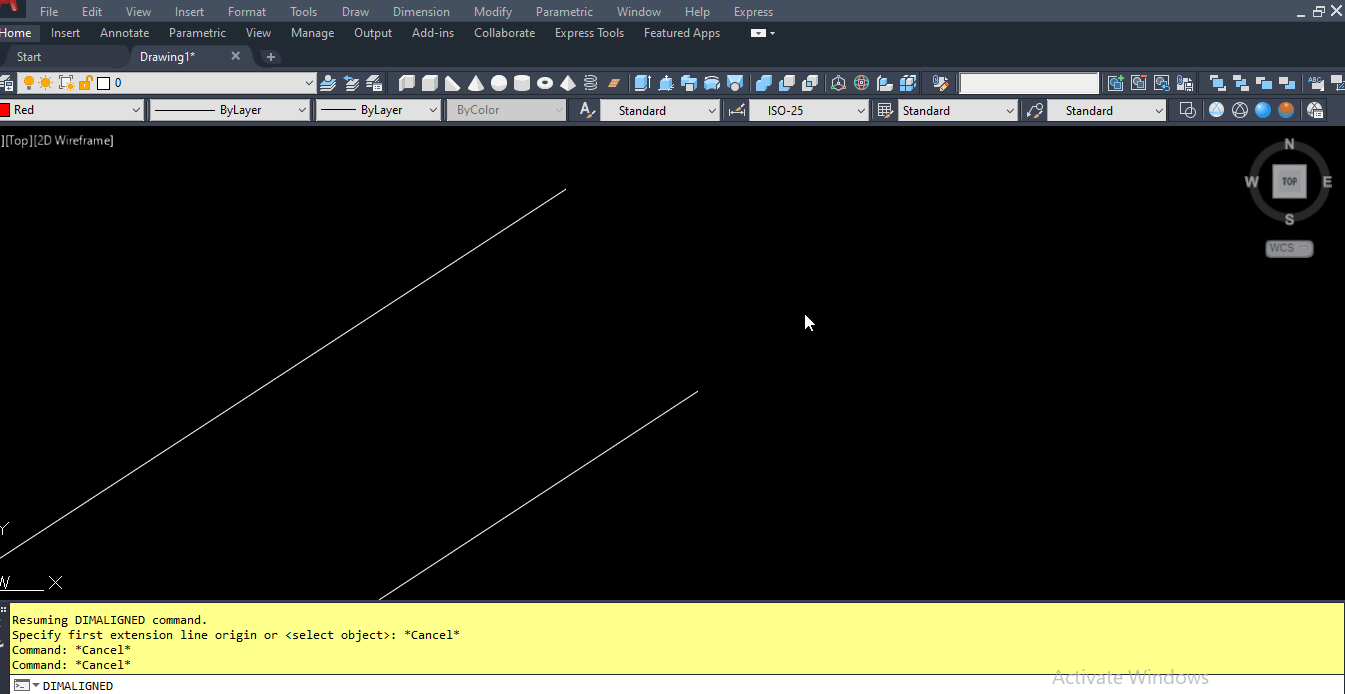
Task: Select the Torus solid tool
Action: coord(544,83)
